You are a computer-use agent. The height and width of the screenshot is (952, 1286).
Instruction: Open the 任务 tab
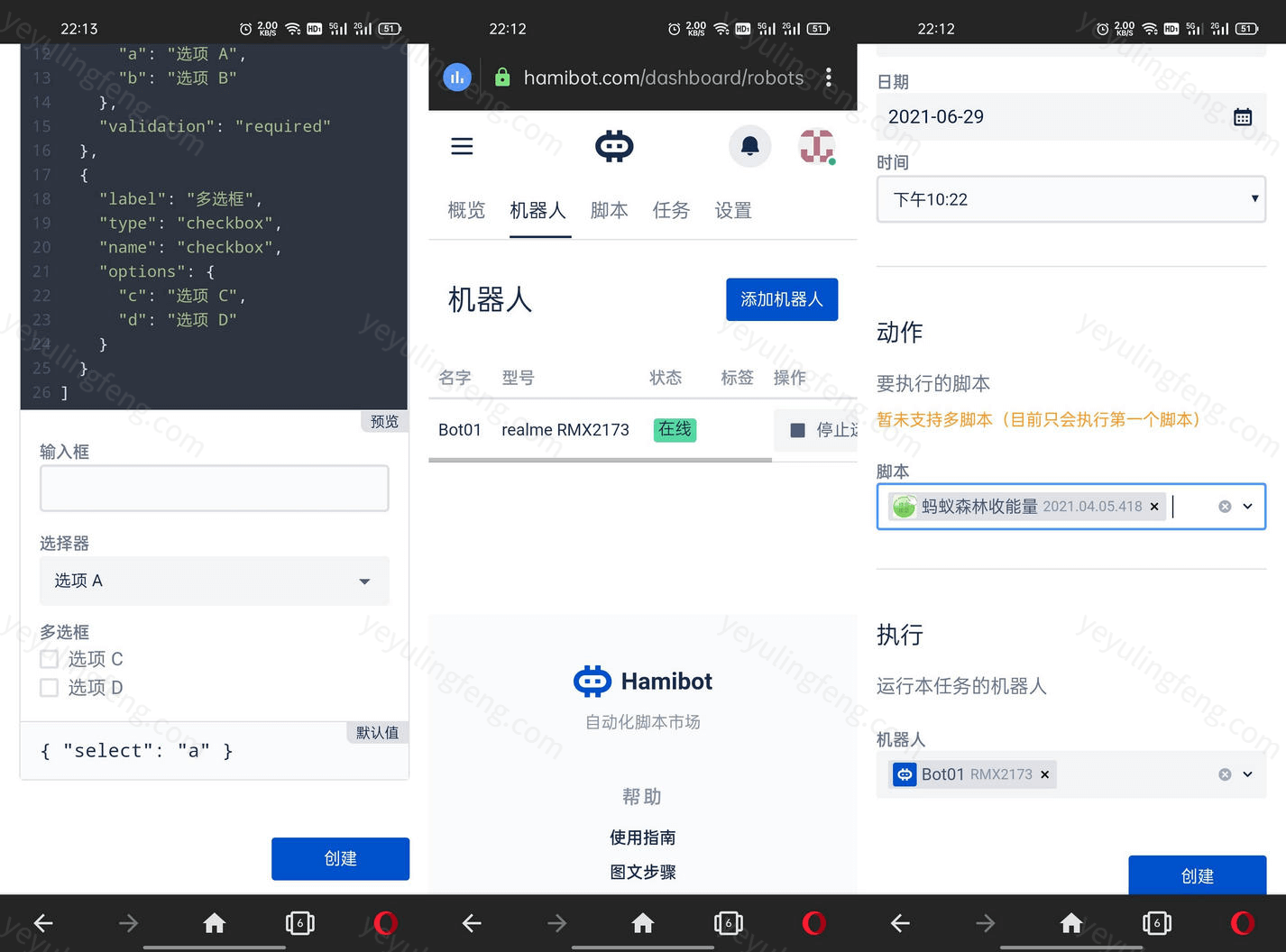671,211
